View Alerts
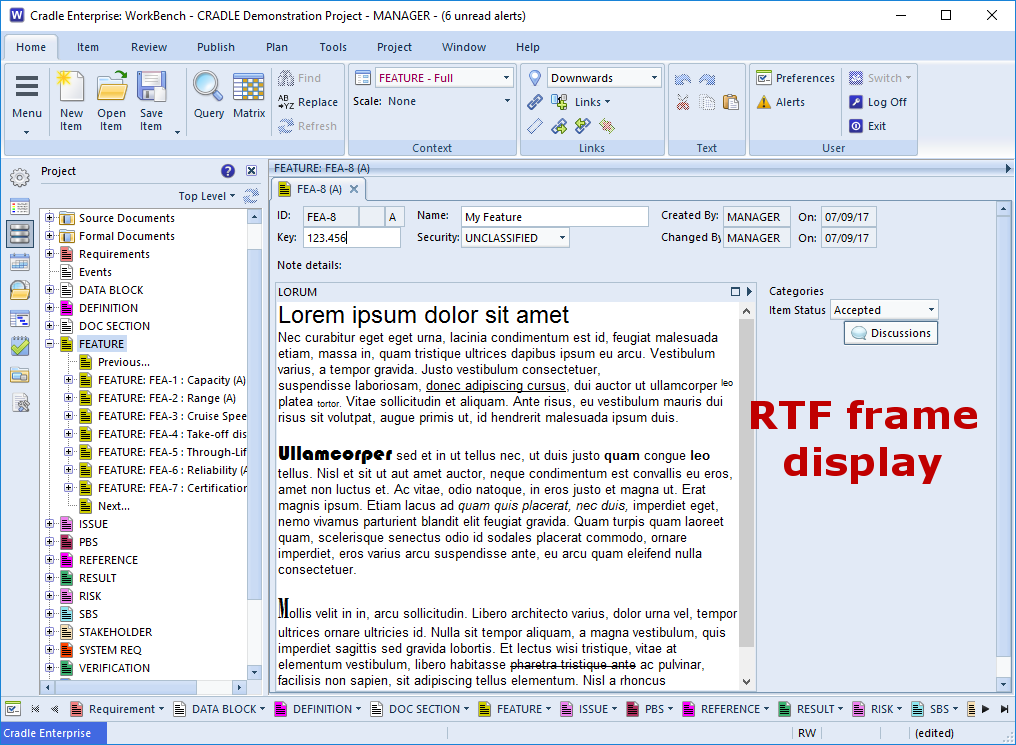The height and width of the screenshot is (745, 1016). pyautogui.click(x=781, y=102)
